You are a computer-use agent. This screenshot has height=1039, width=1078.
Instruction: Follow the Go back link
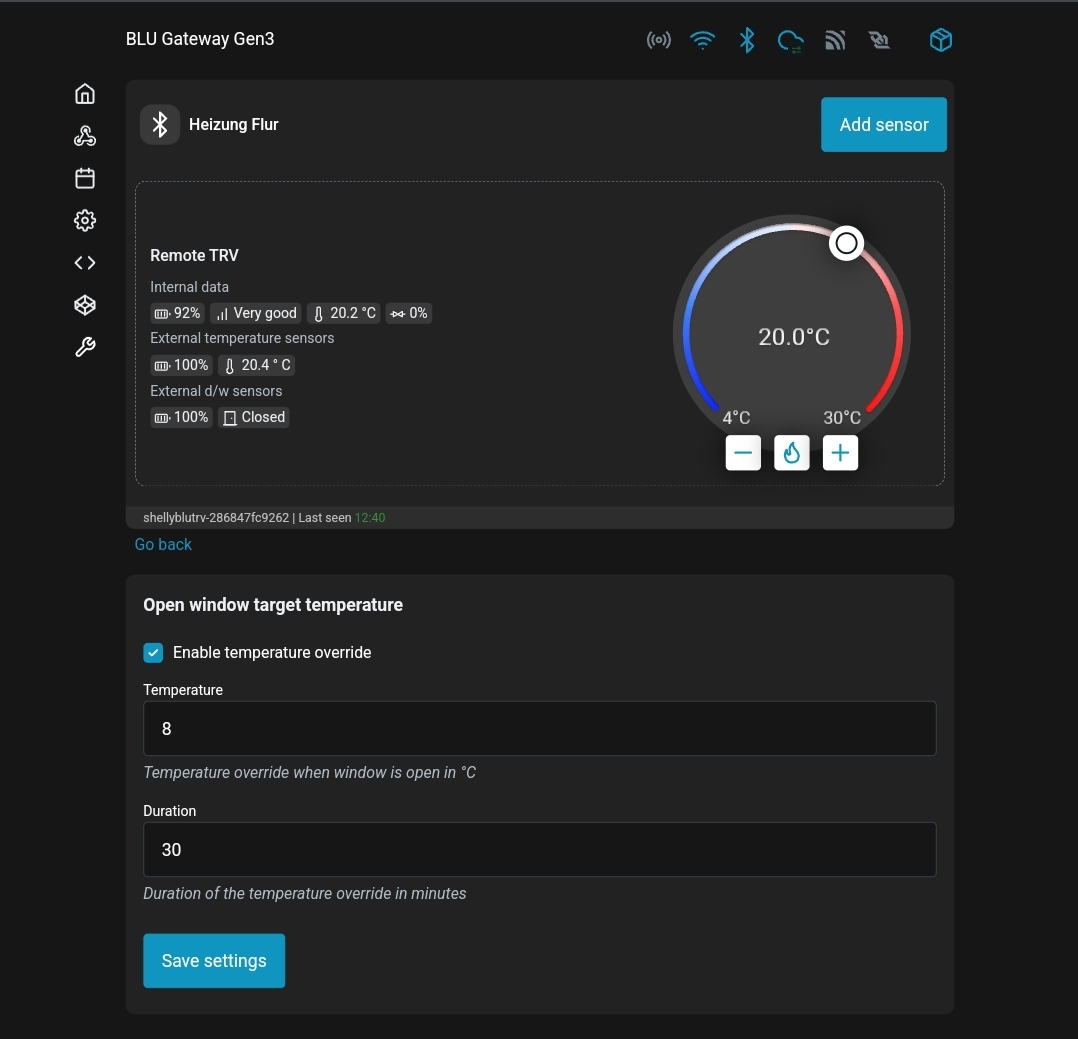pyautogui.click(x=163, y=545)
